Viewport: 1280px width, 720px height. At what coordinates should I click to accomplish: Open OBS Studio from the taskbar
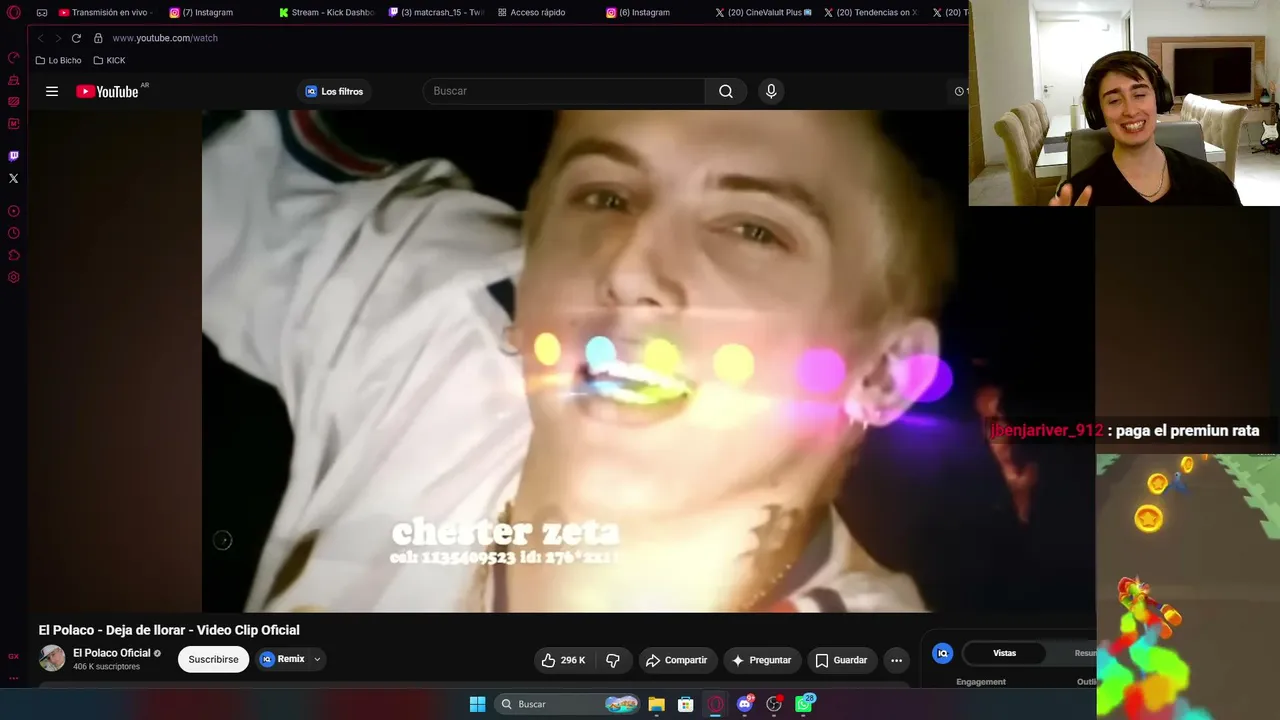774,704
